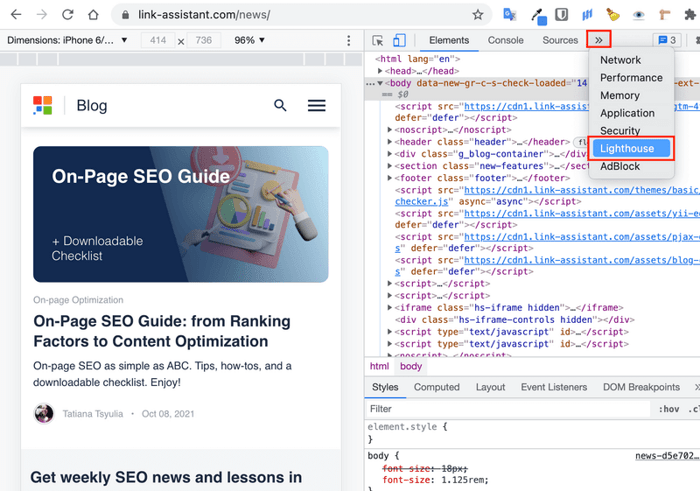Open the On-Page SEO Guide article title
700x491 pixels.
[x=162, y=331]
